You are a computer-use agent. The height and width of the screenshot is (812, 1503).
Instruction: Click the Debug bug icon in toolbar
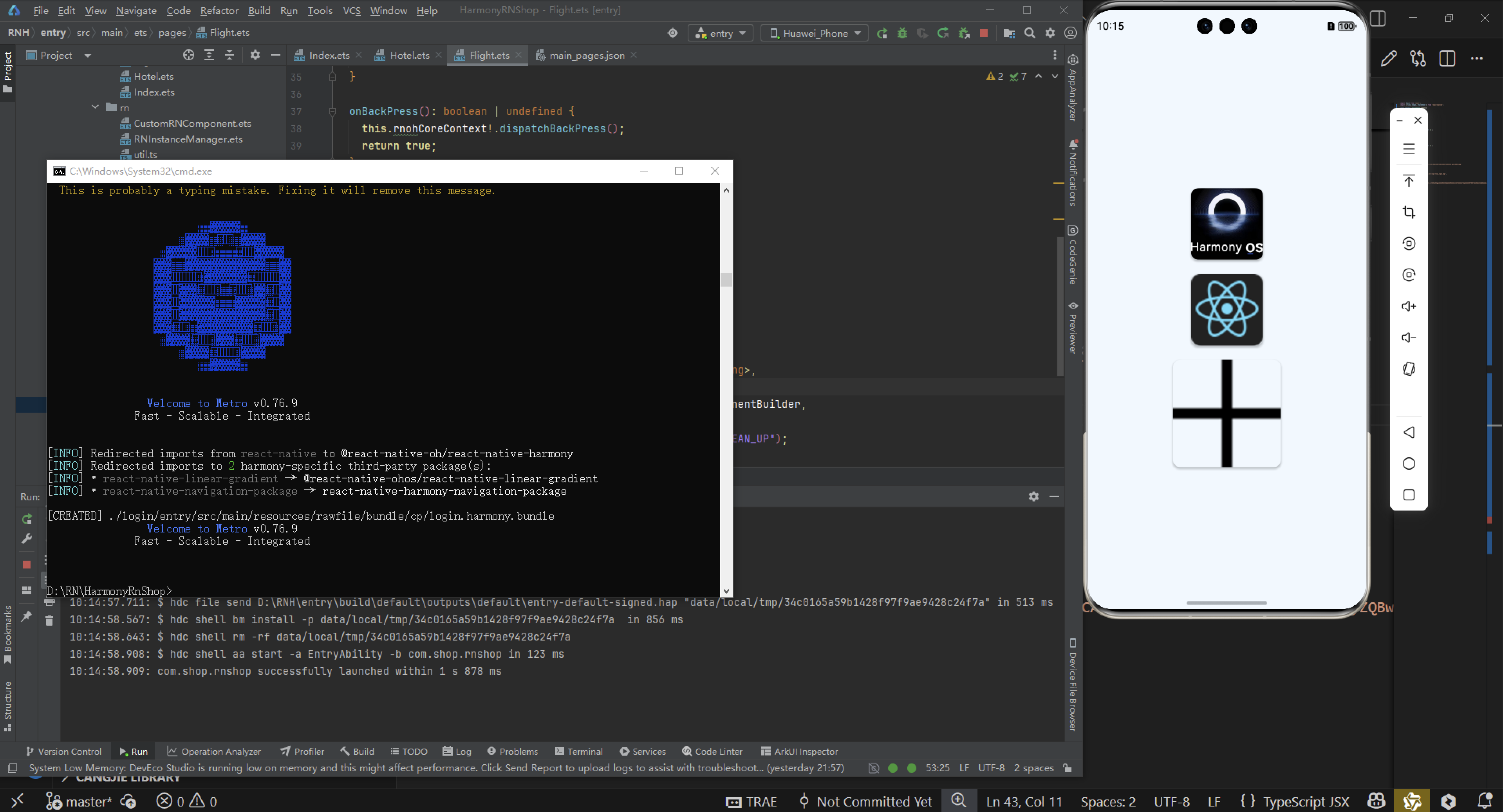902,33
